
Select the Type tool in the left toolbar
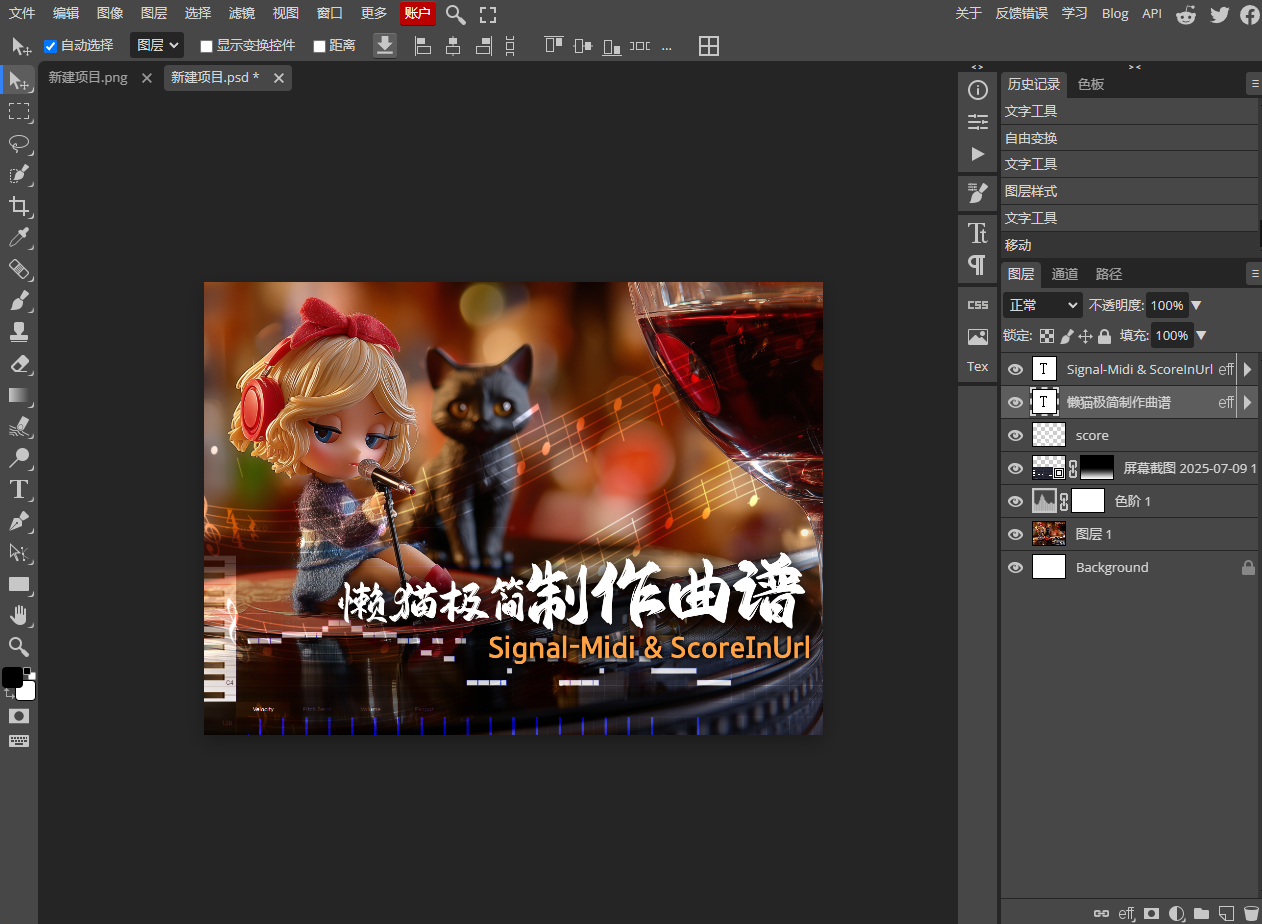pos(19,489)
